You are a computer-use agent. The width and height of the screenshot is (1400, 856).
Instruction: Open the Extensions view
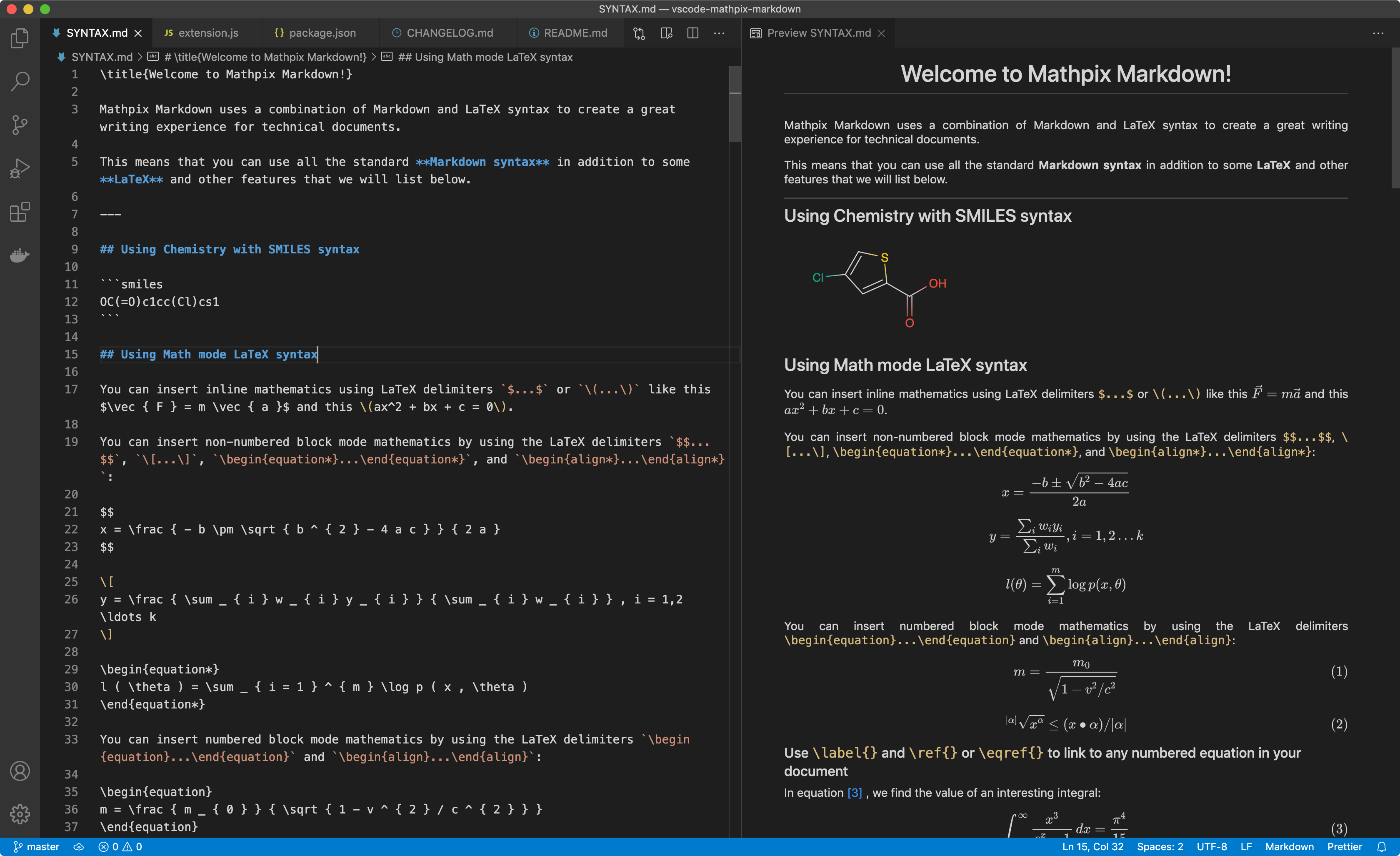click(20, 211)
